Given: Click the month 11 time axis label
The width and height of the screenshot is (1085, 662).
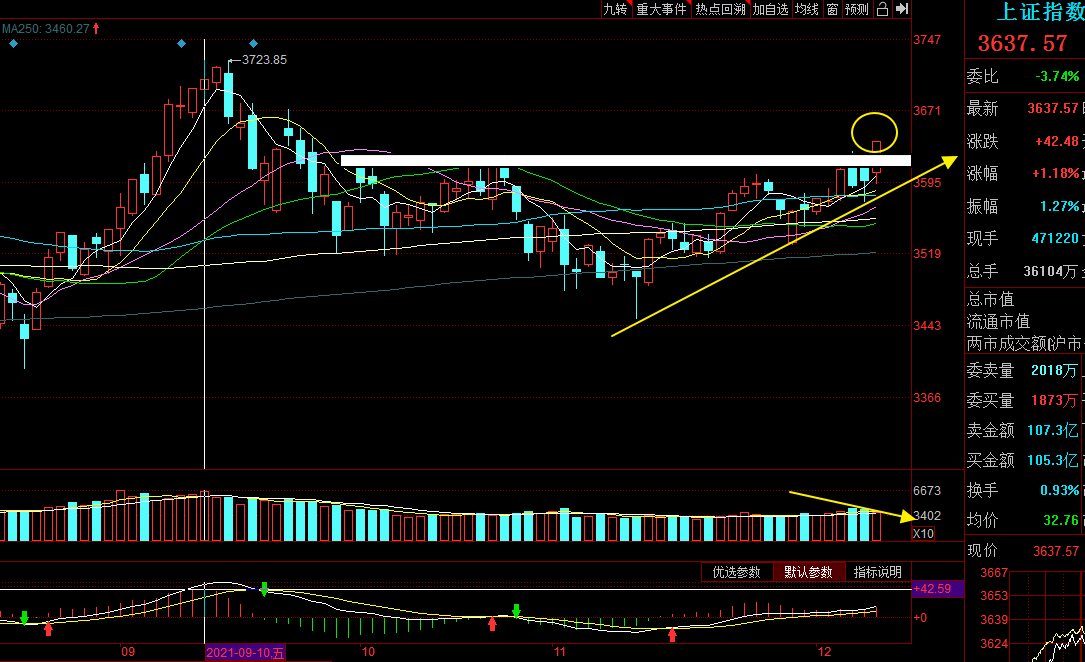Looking at the screenshot, I should click(559, 652).
